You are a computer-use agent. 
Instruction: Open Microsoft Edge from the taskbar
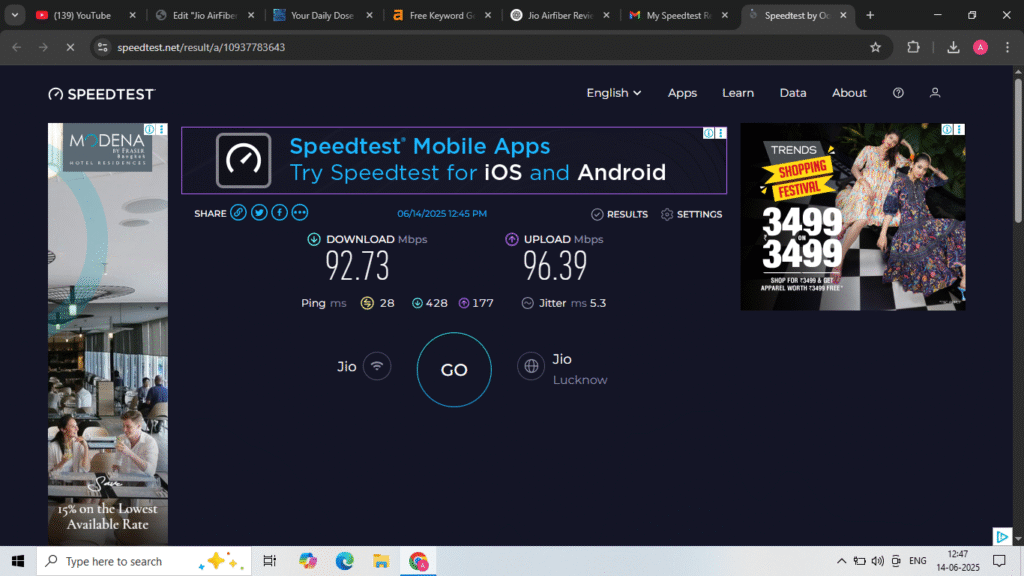click(x=344, y=561)
